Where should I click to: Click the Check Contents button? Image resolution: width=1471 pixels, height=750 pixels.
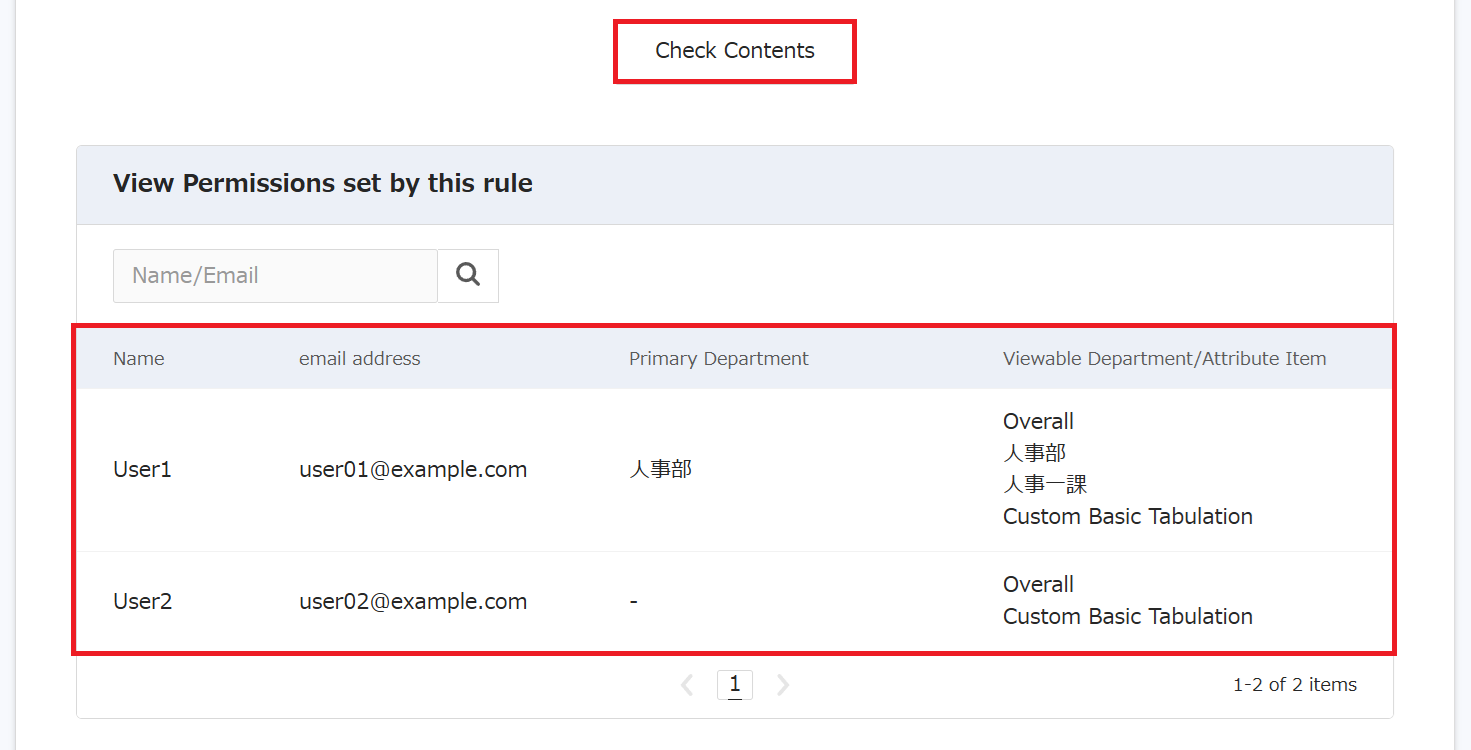pyautogui.click(x=735, y=51)
